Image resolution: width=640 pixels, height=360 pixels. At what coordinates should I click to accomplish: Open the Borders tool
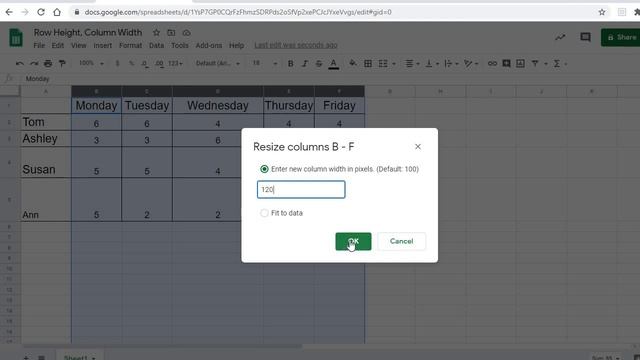pos(368,63)
